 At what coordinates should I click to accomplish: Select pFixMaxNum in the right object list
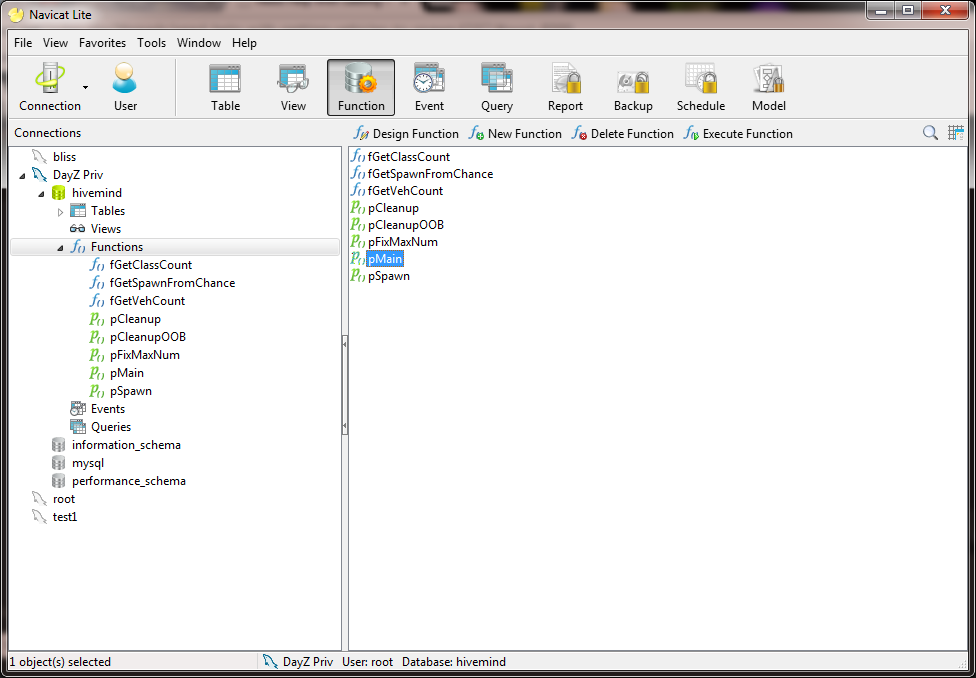pos(403,242)
